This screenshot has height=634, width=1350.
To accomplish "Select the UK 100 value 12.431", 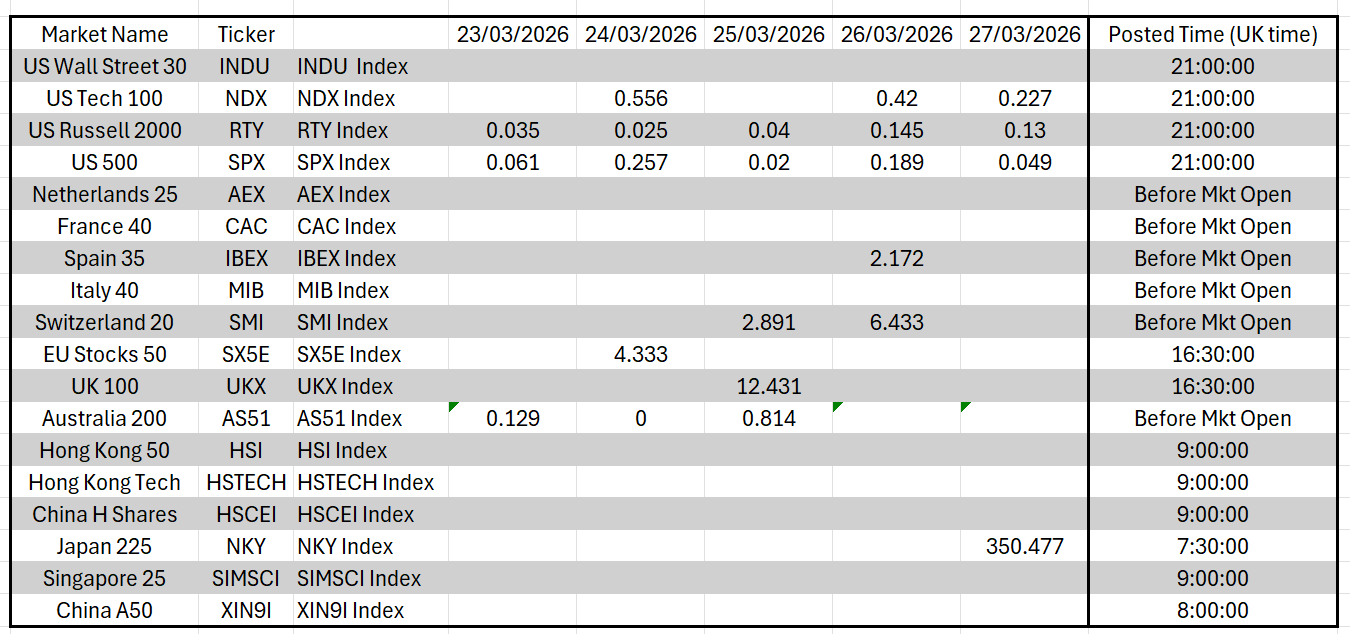I will coord(768,386).
